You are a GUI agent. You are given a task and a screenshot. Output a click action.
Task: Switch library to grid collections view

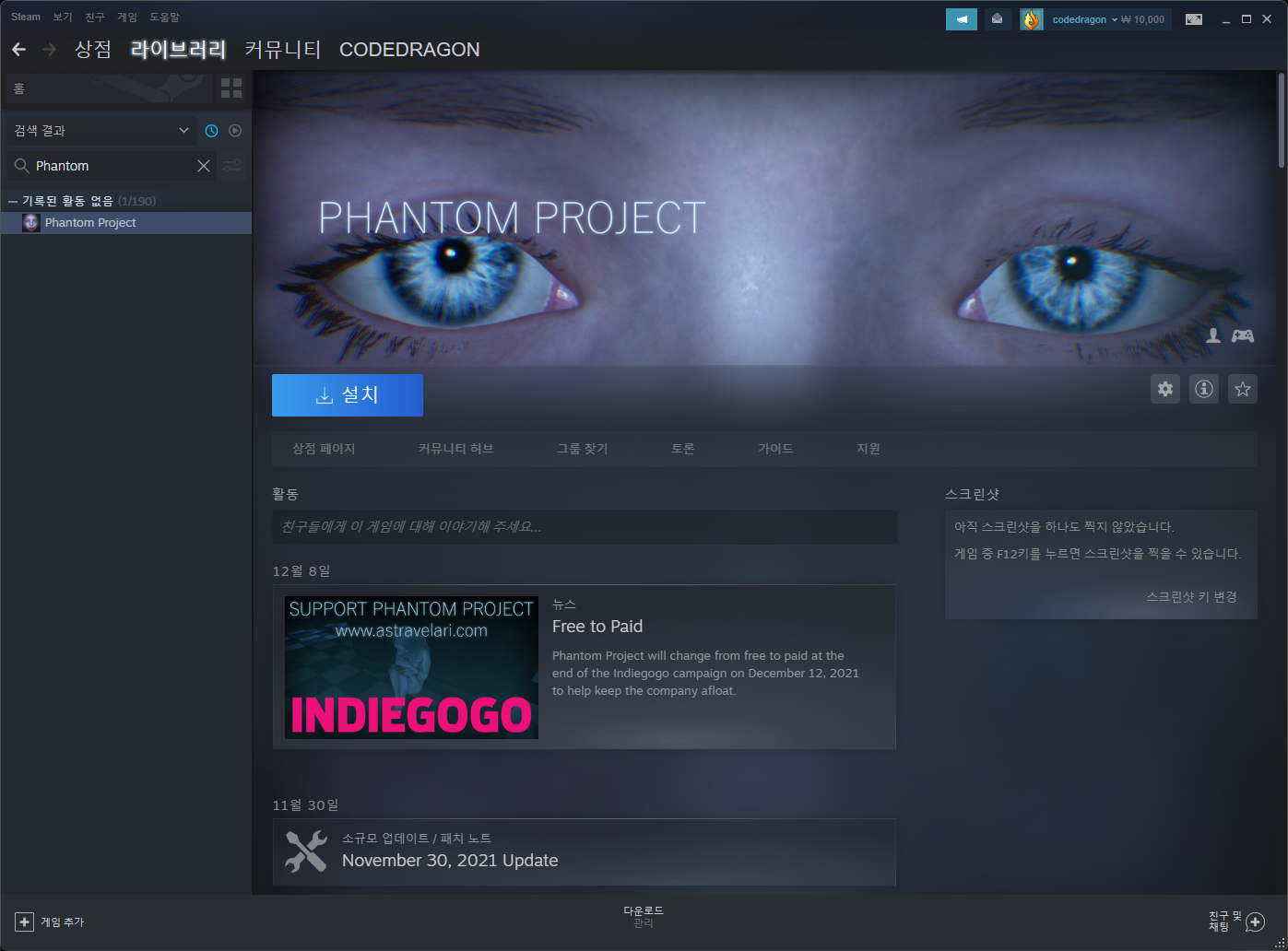[231, 88]
